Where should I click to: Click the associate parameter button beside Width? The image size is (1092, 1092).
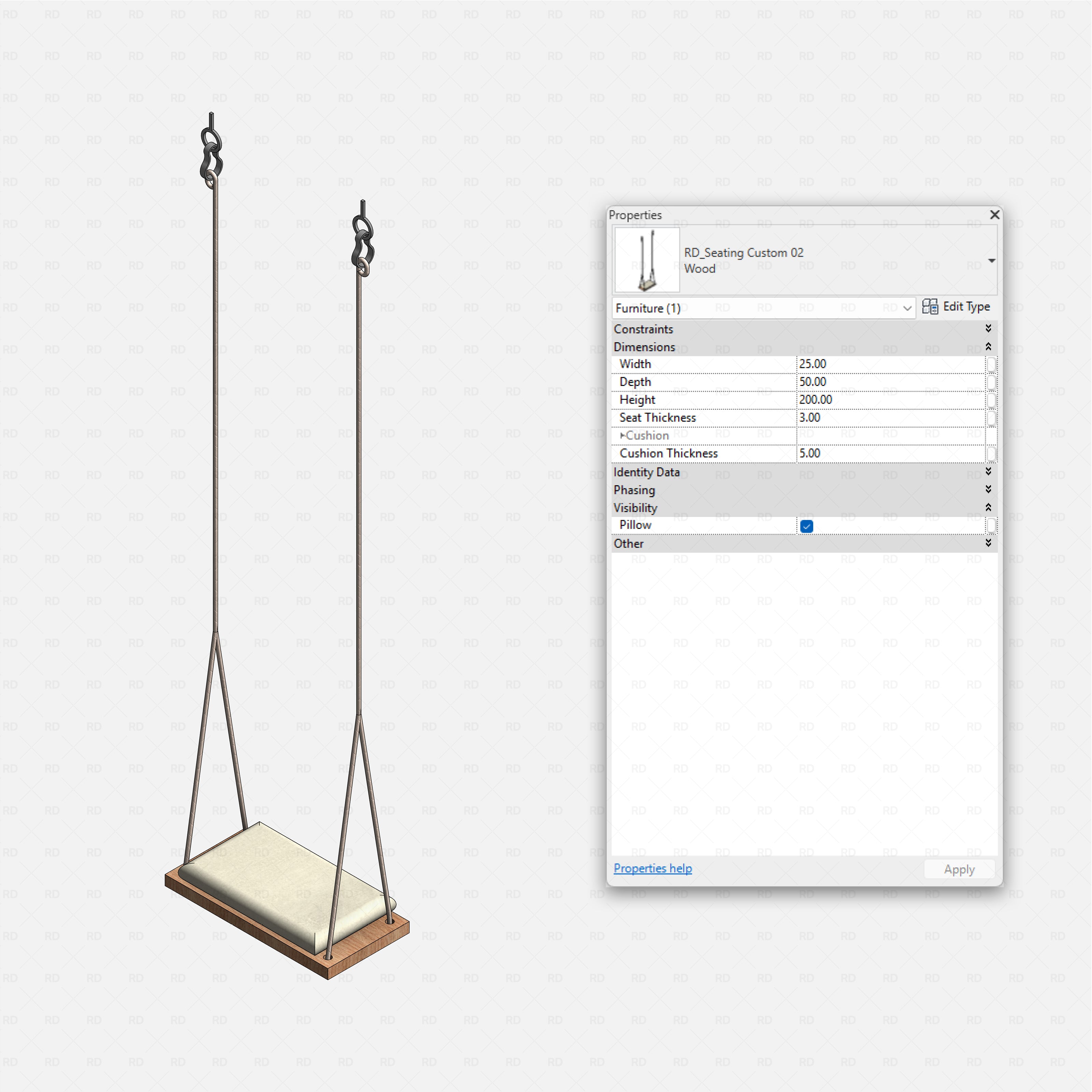pyautogui.click(x=991, y=364)
